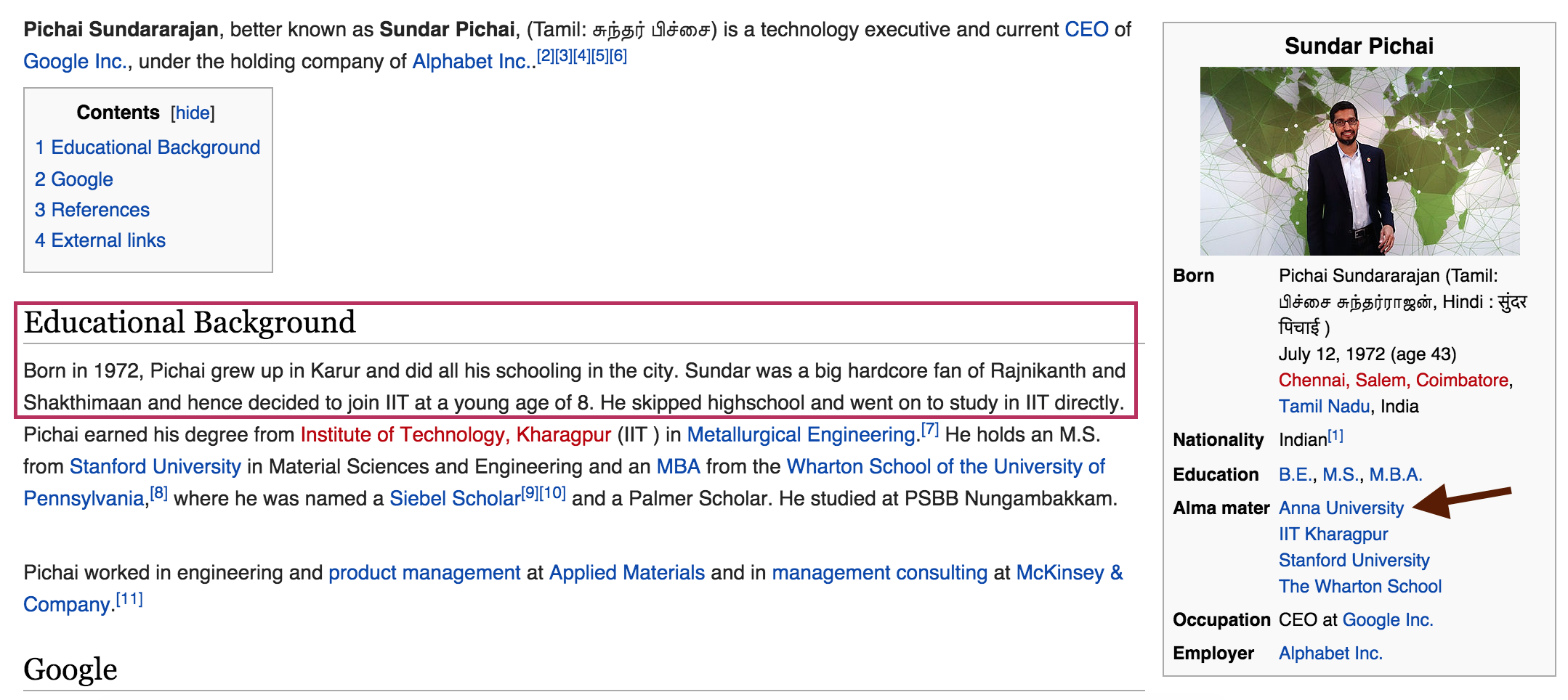Select External links in the table of contents
The height and width of the screenshot is (700, 1568).
pyautogui.click(x=100, y=240)
